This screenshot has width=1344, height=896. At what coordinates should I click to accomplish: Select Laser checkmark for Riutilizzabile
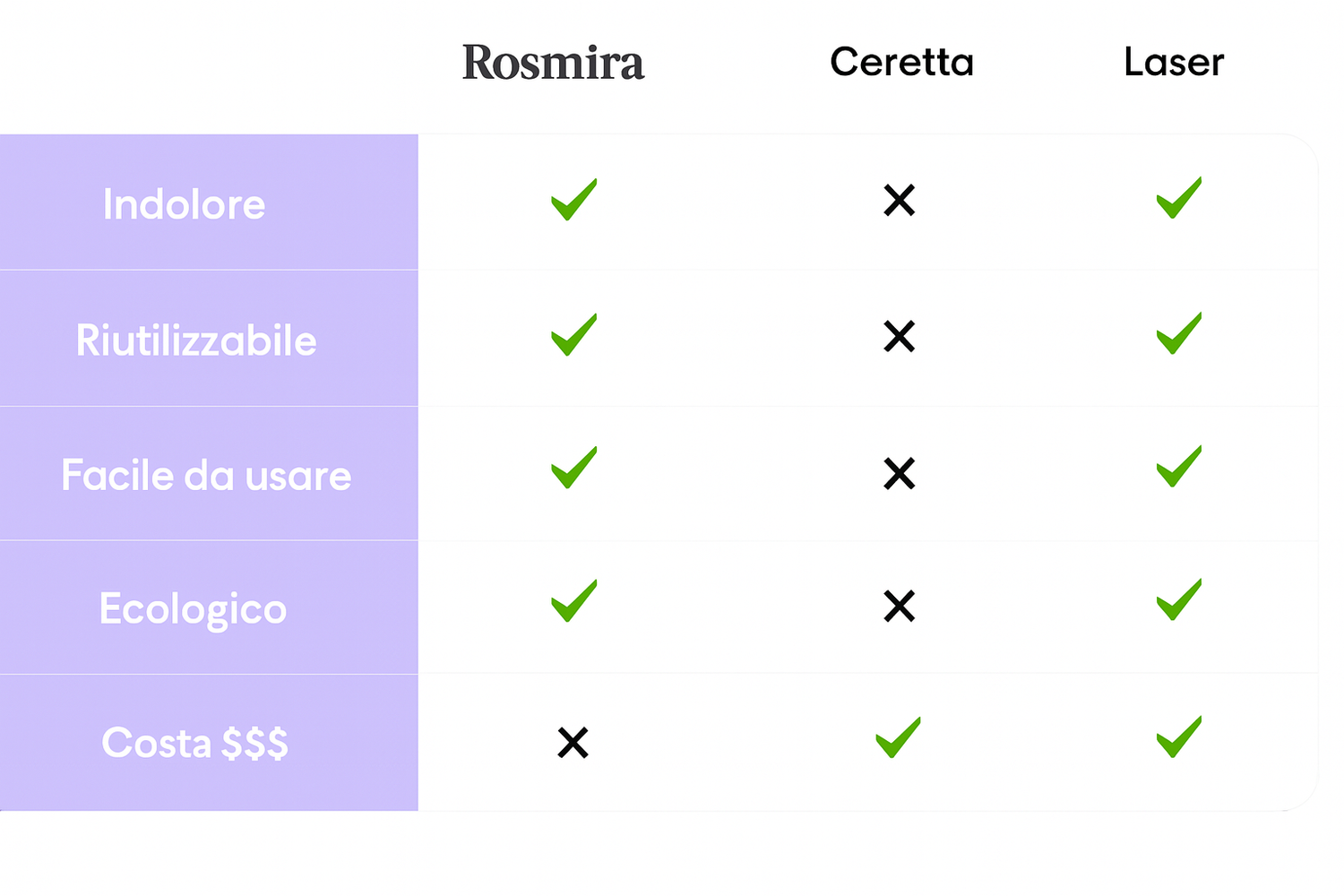tap(1178, 333)
